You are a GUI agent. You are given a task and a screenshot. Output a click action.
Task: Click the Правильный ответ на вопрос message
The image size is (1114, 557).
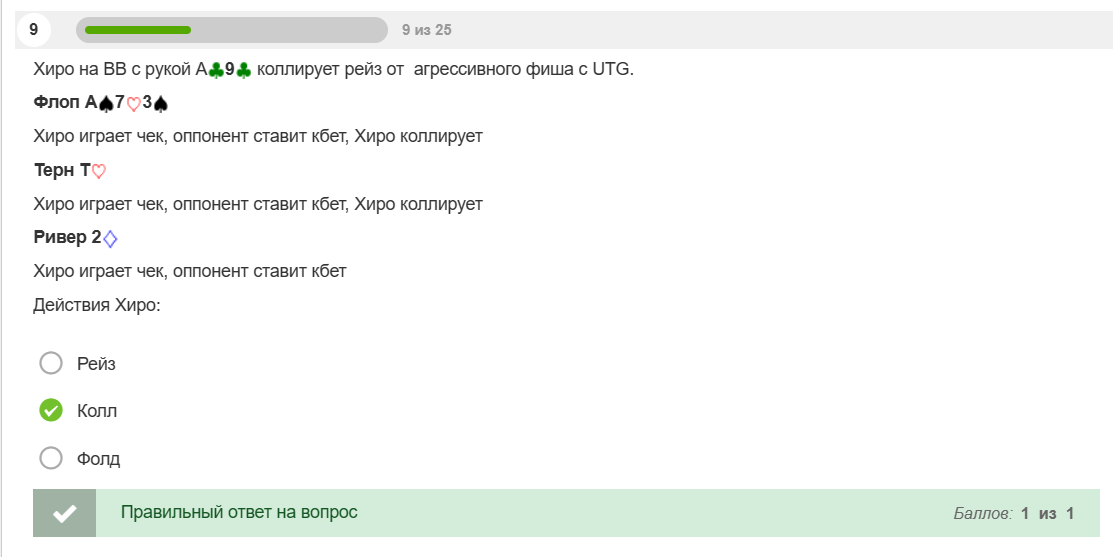[x=239, y=512]
